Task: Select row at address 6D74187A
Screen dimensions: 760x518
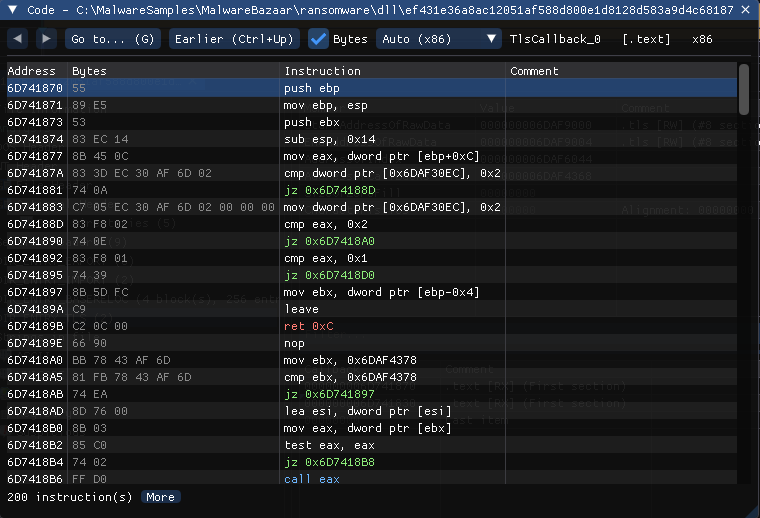Action: [372, 173]
